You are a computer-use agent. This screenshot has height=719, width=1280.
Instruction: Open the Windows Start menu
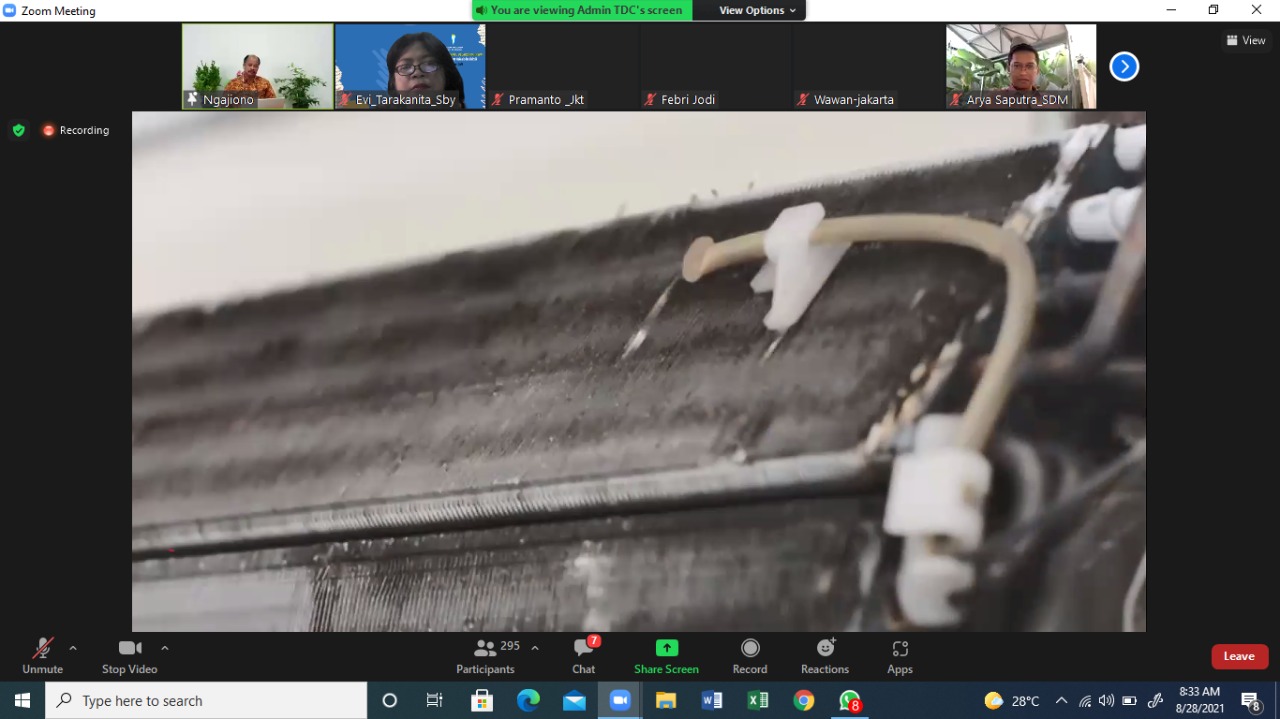(x=22, y=700)
